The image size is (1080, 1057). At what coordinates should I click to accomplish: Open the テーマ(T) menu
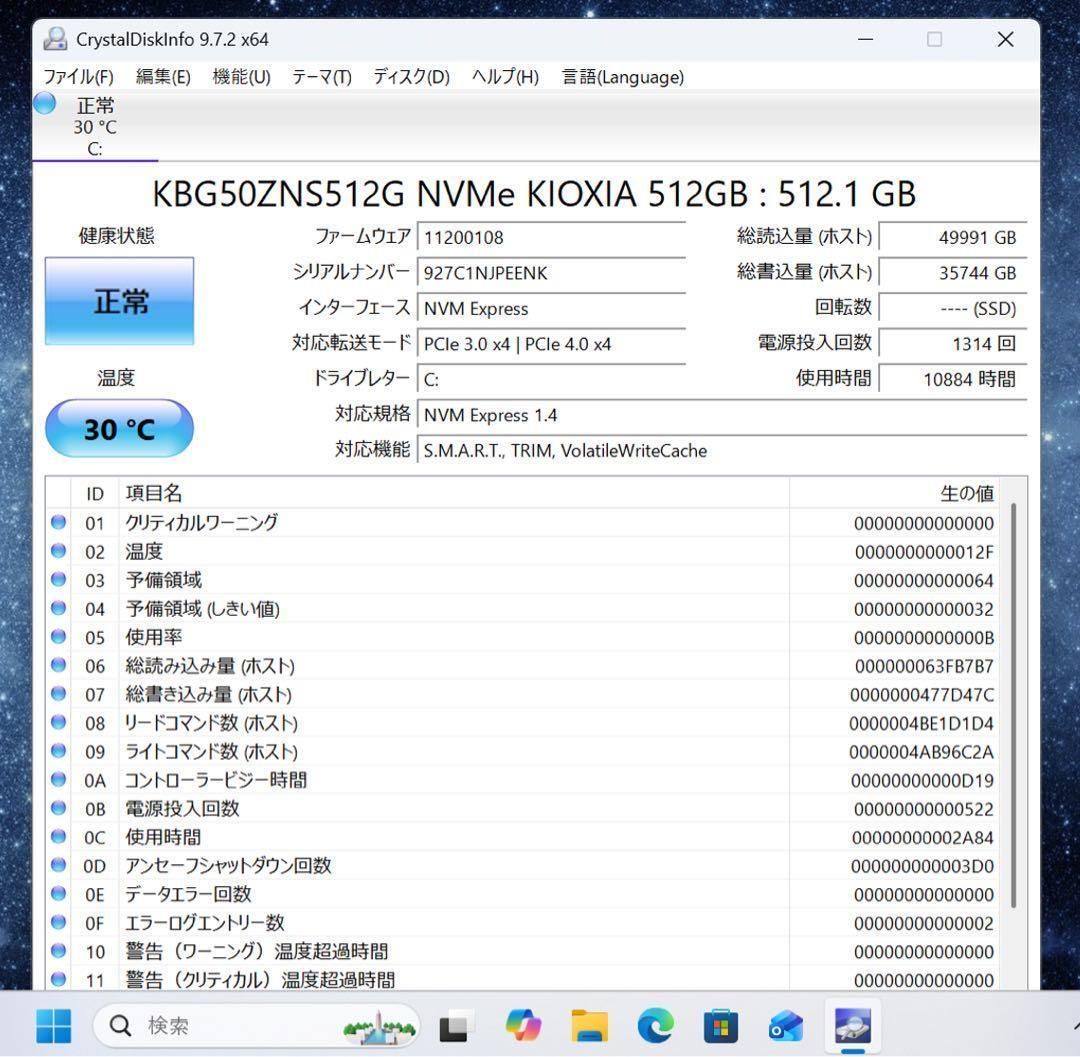tap(319, 77)
